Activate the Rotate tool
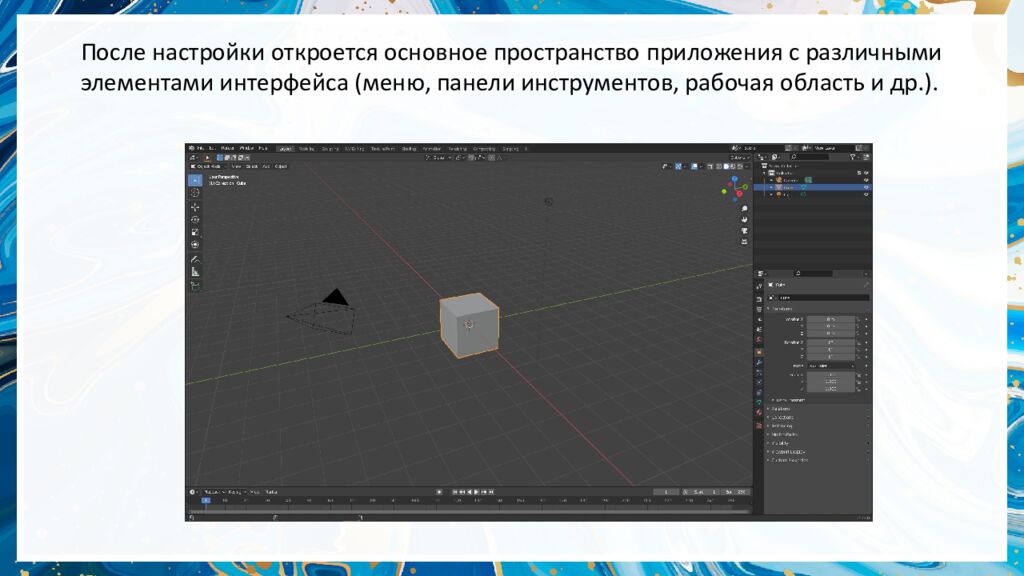This screenshot has width=1024, height=576. click(x=195, y=219)
